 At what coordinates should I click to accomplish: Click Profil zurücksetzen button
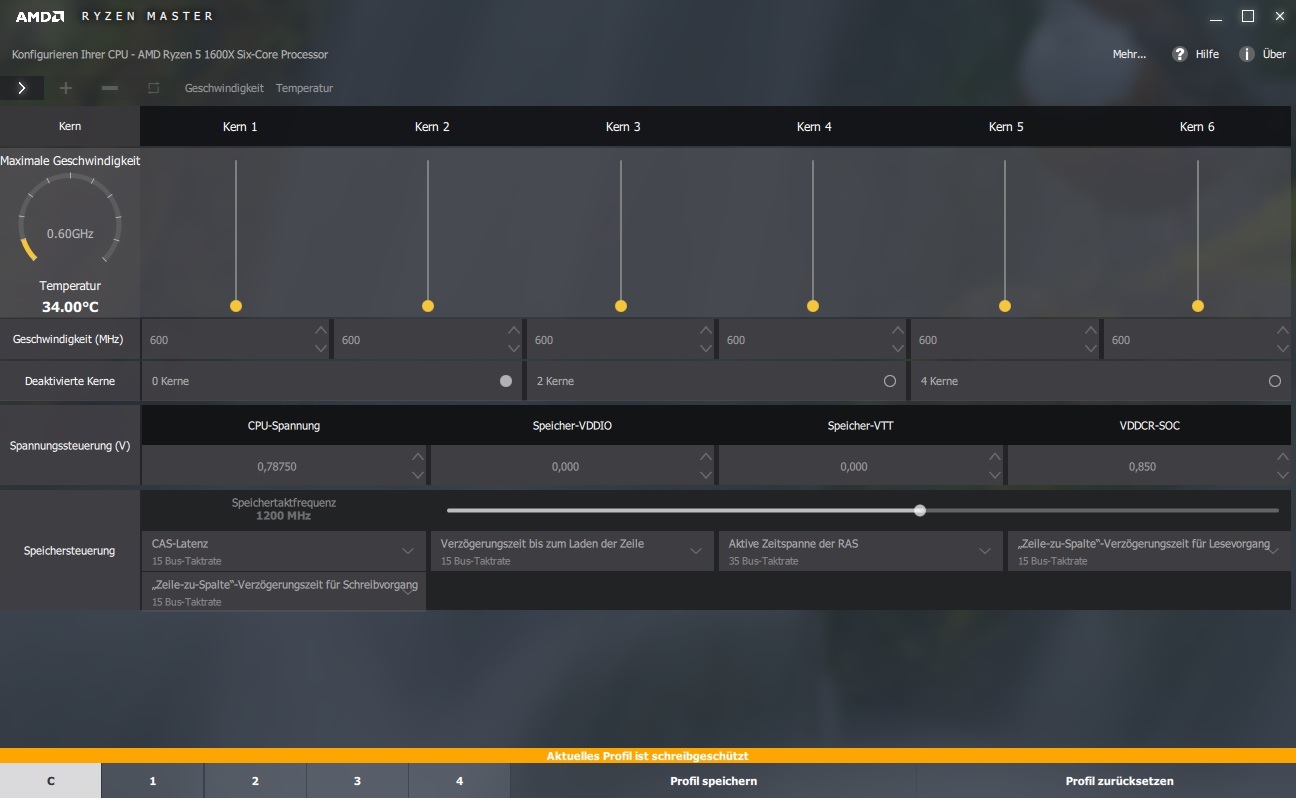(x=1119, y=781)
